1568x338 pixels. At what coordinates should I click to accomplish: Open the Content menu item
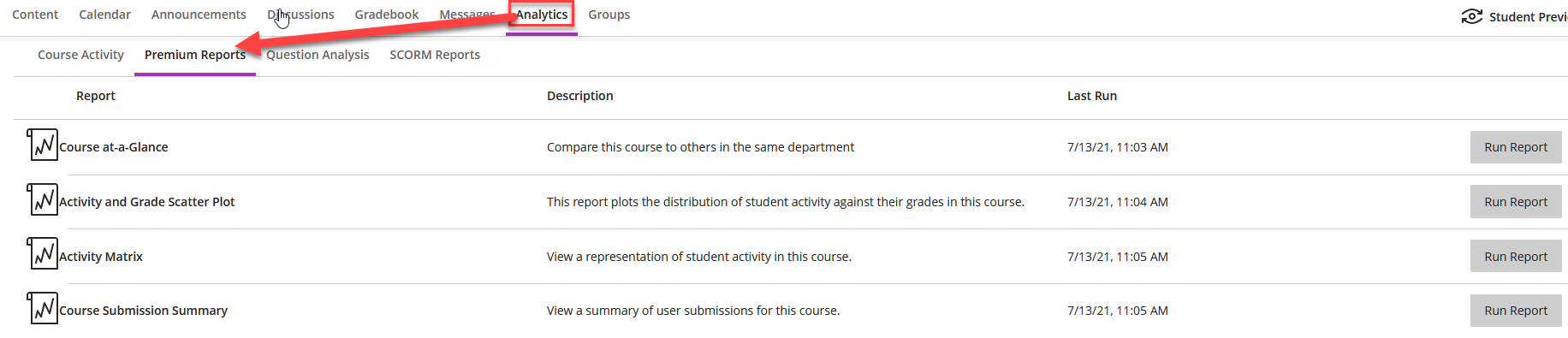(35, 15)
